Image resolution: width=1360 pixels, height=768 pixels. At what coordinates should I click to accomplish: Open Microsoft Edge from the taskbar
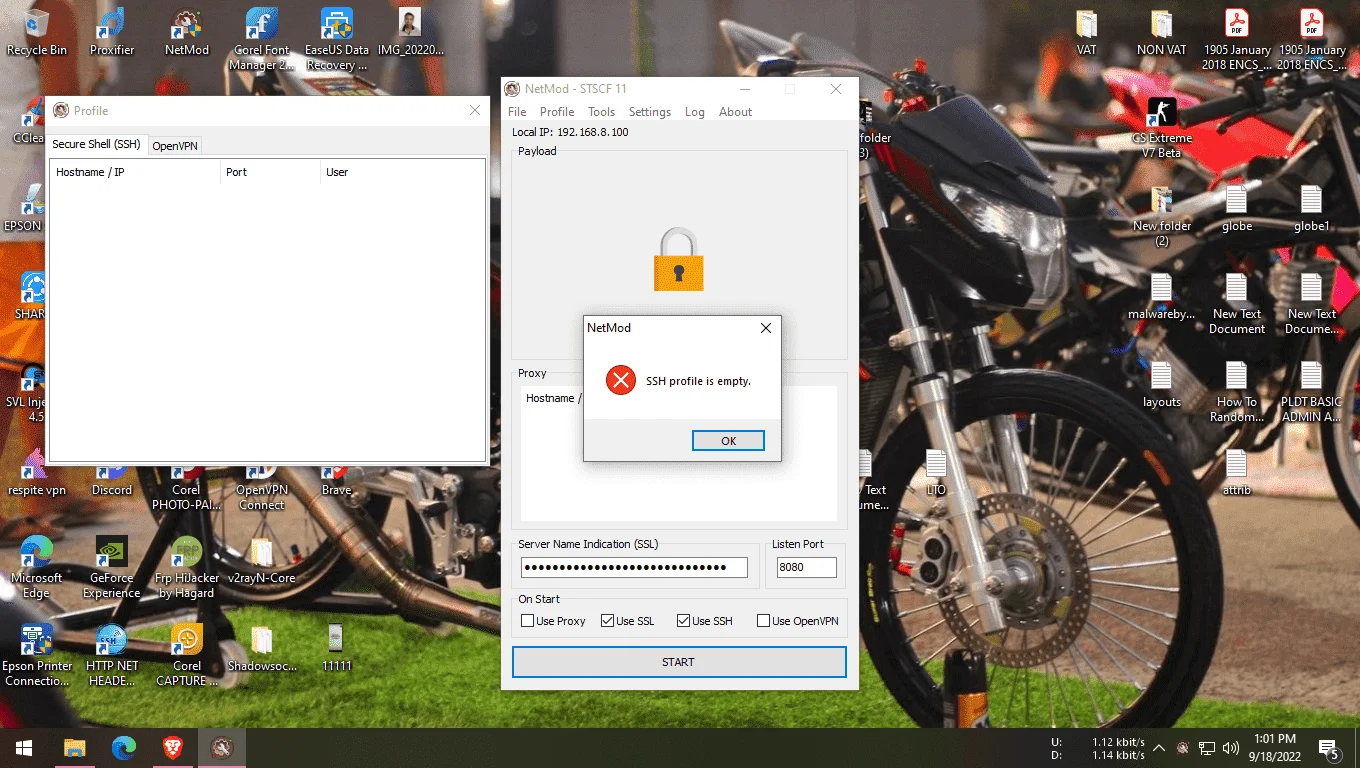124,747
